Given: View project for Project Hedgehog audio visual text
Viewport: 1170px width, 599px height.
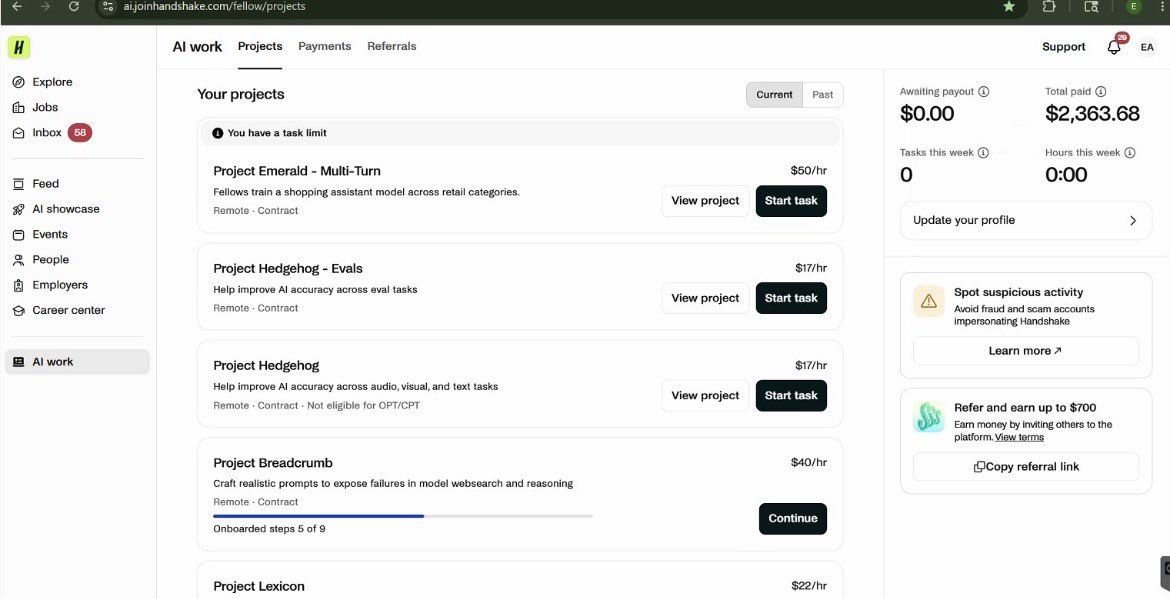Looking at the screenshot, I should (705, 395).
